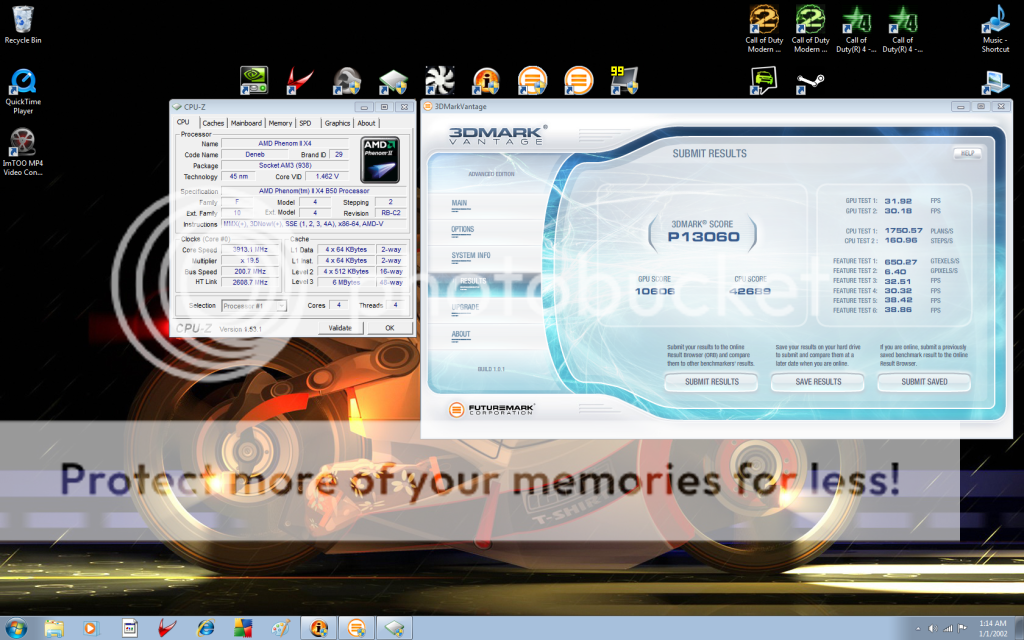1024x640 pixels.
Task: Go to MAIN in 3DMark Vantage
Action: tap(459, 203)
